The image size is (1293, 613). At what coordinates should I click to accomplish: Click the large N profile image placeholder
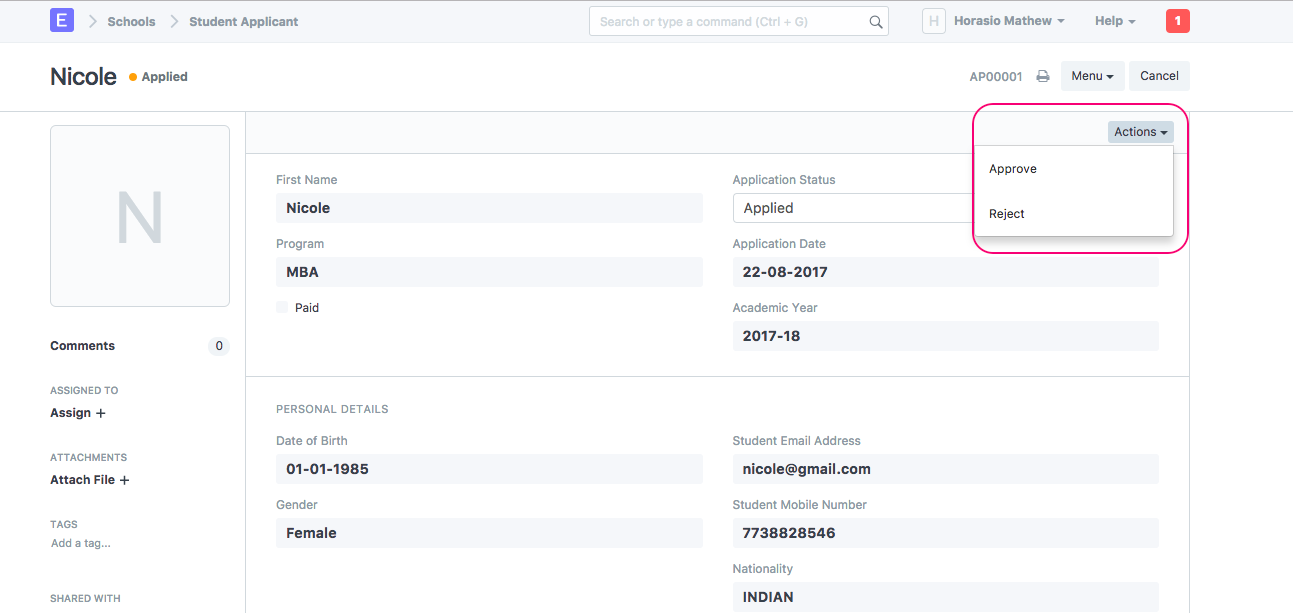pyautogui.click(x=140, y=216)
